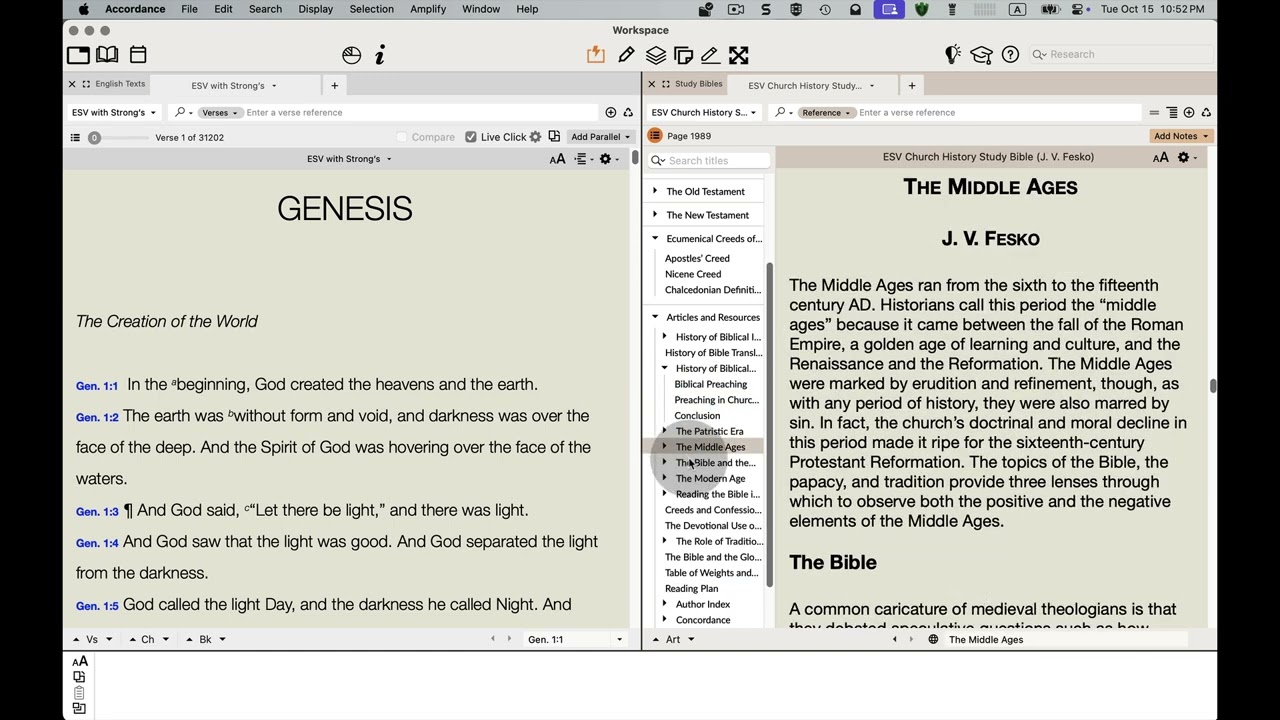Select Biblical Preaching entry
This screenshot has height=720, width=1280.
[x=710, y=384]
